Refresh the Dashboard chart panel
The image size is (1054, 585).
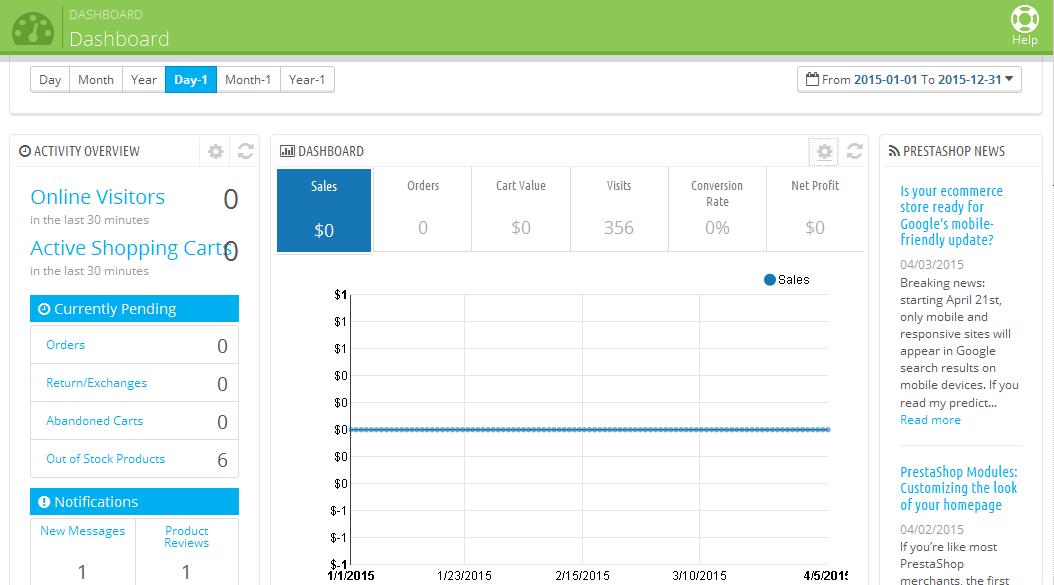coord(854,151)
